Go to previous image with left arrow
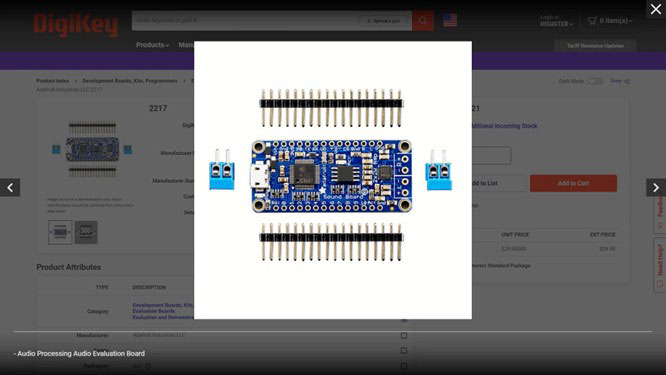Viewport: 666px width, 375px height. tap(10, 187)
